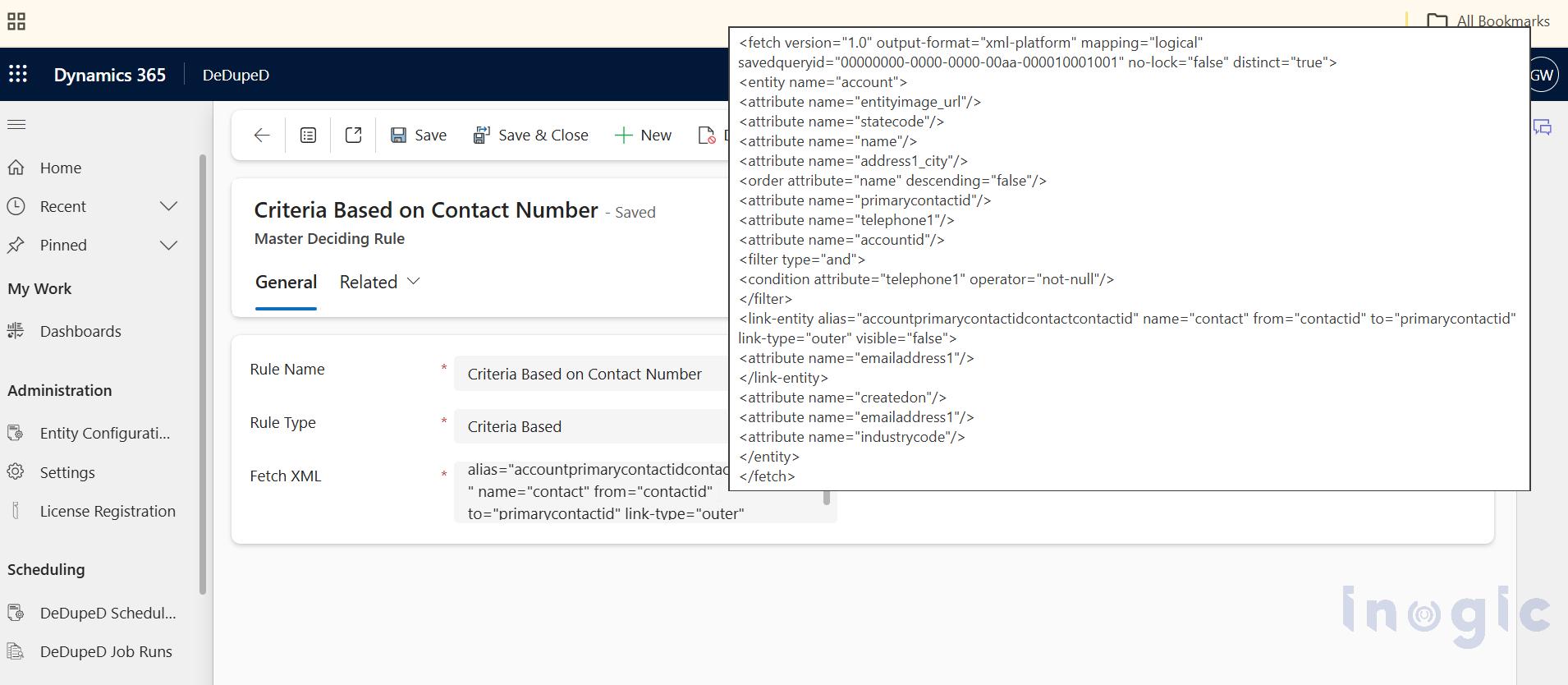
Task: Click the Dynamics 365 title link
Action: pyautogui.click(x=110, y=75)
